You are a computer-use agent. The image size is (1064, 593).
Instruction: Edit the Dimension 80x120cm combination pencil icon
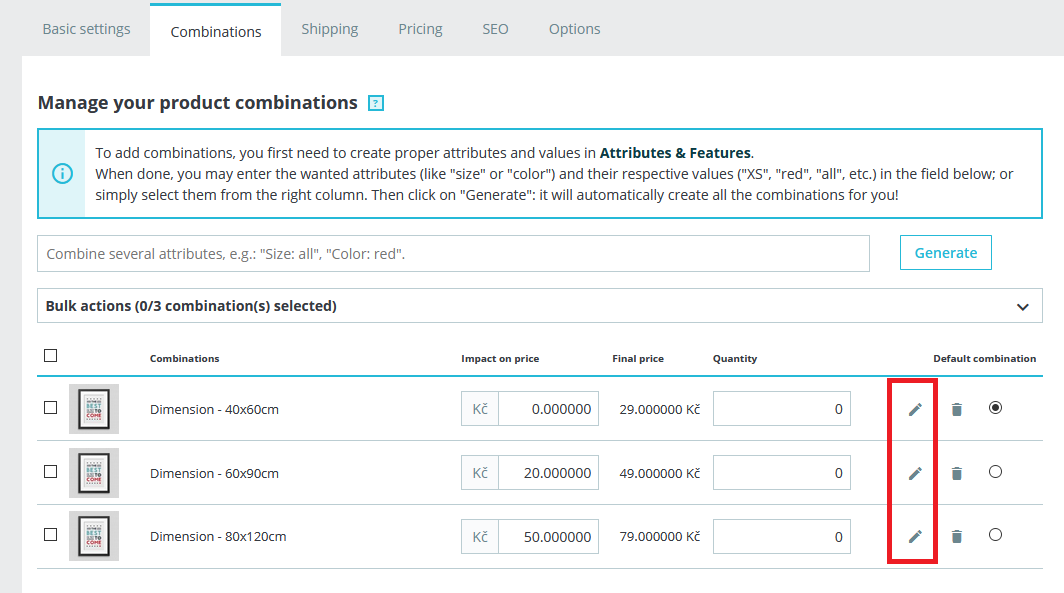(x=915, y=537)
